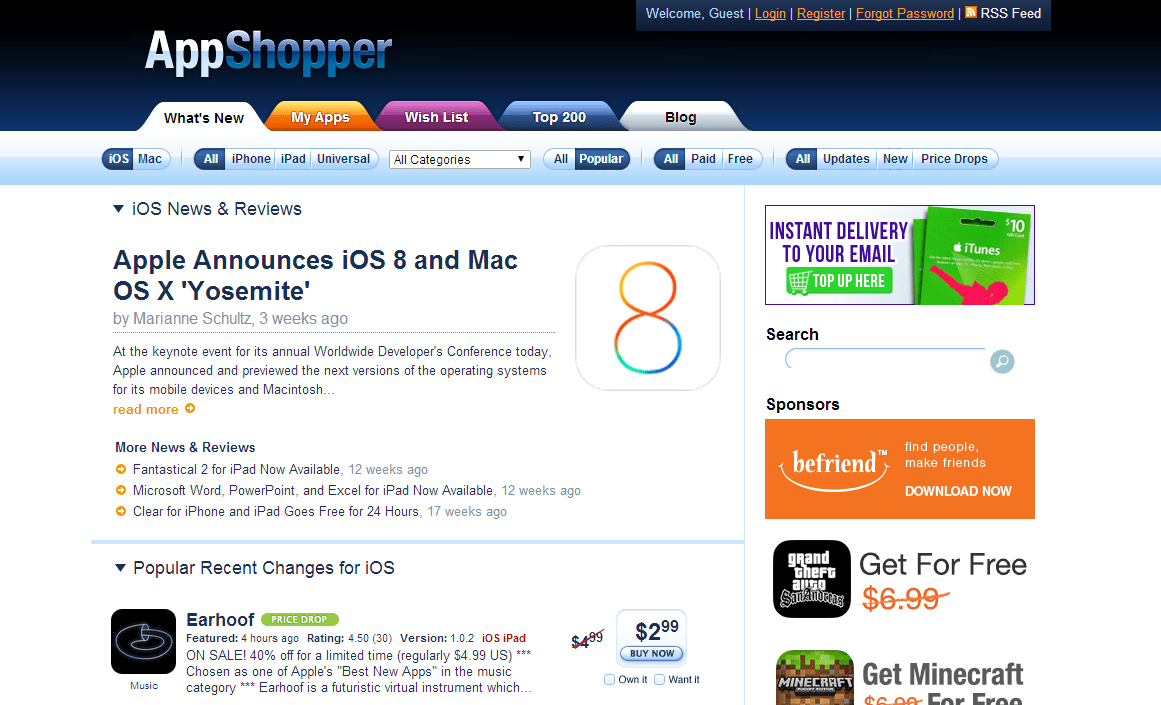The image size is (1161, 705).
Task: Click bullet icon beside Microsoft Word news
Action: pos(121,490)
